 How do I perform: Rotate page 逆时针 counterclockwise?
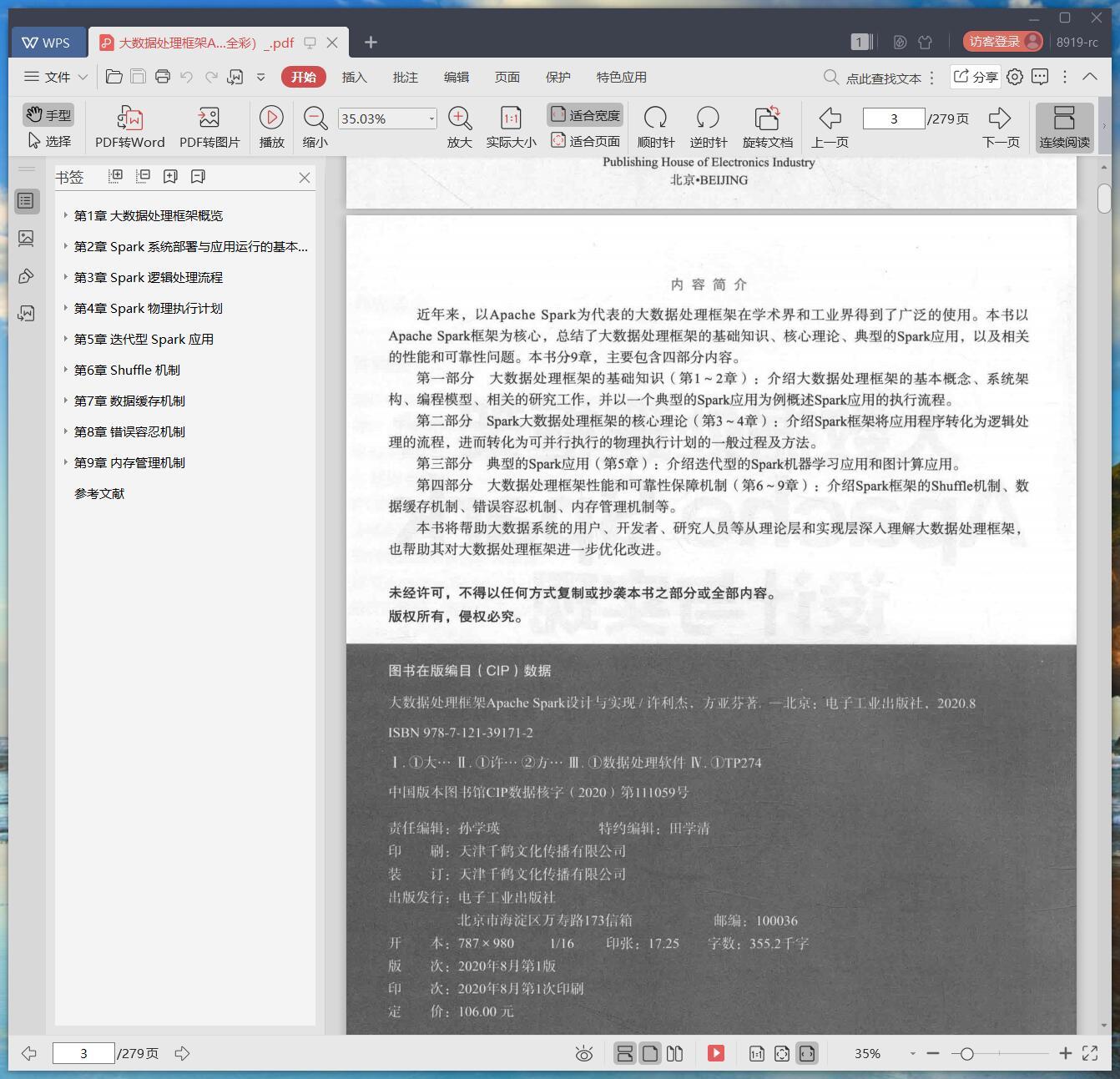pyautogui.click(x=708, y=127)
